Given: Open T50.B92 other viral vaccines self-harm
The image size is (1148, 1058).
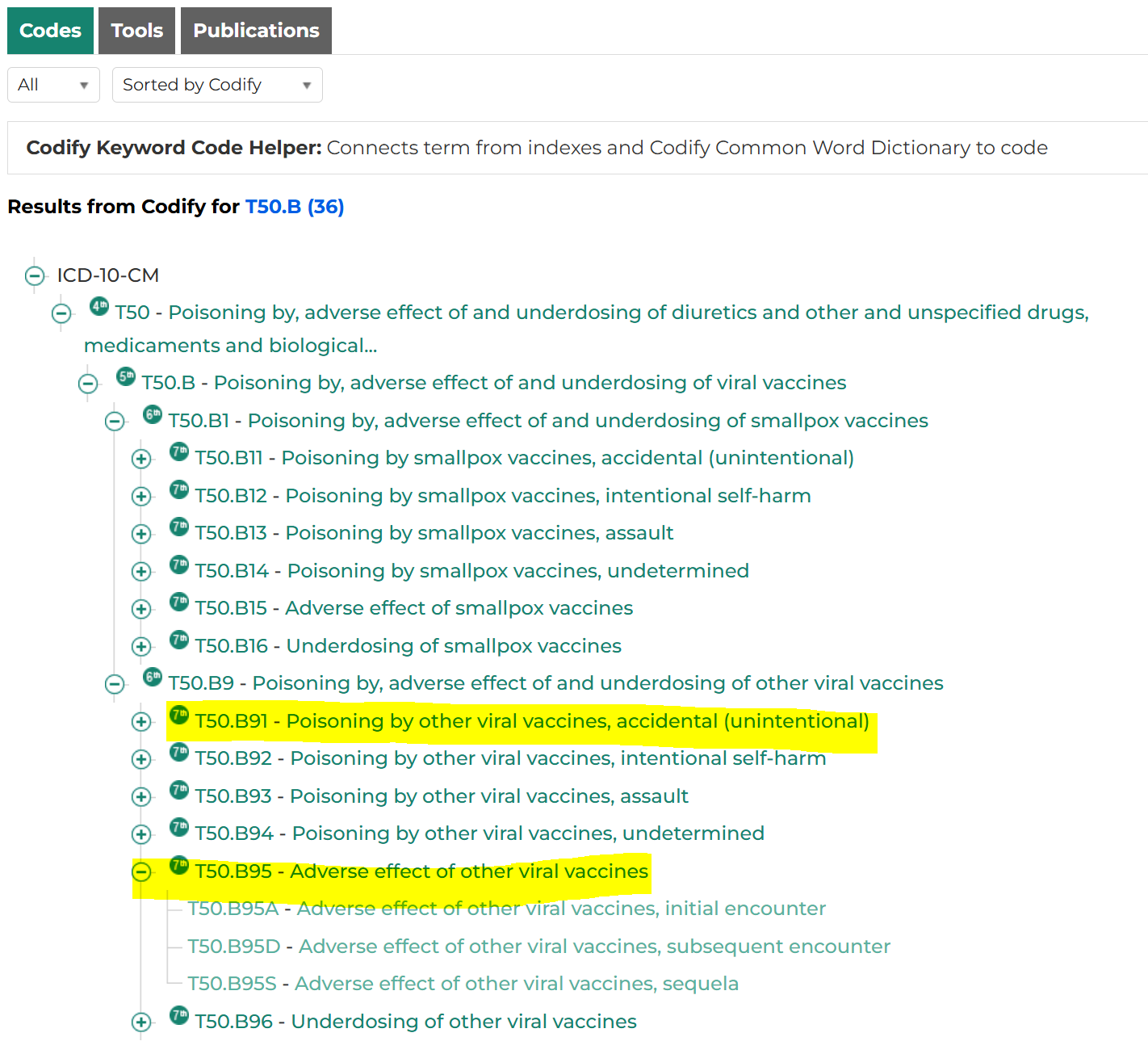Looking at the screenshot, I should point(511,758).
